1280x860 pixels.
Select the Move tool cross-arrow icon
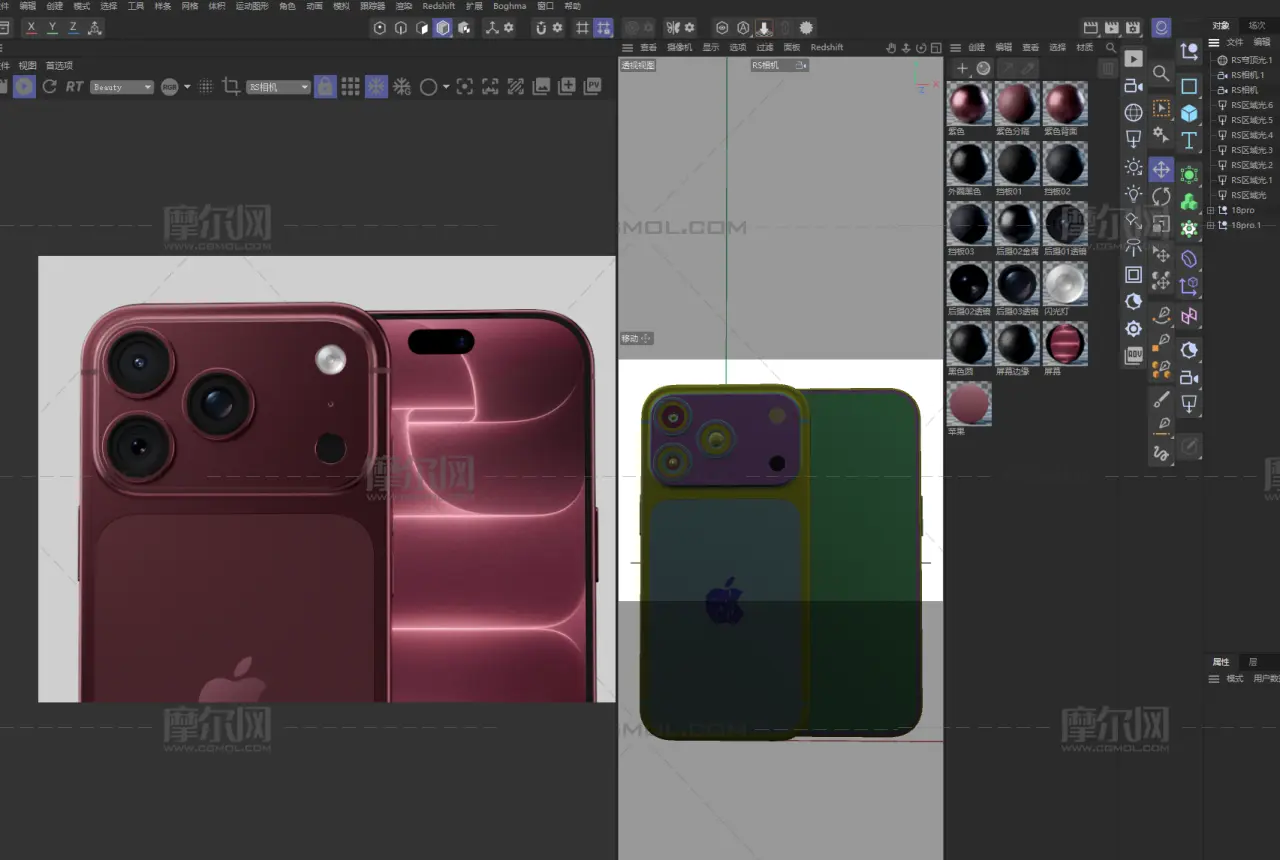point(1161,170)
